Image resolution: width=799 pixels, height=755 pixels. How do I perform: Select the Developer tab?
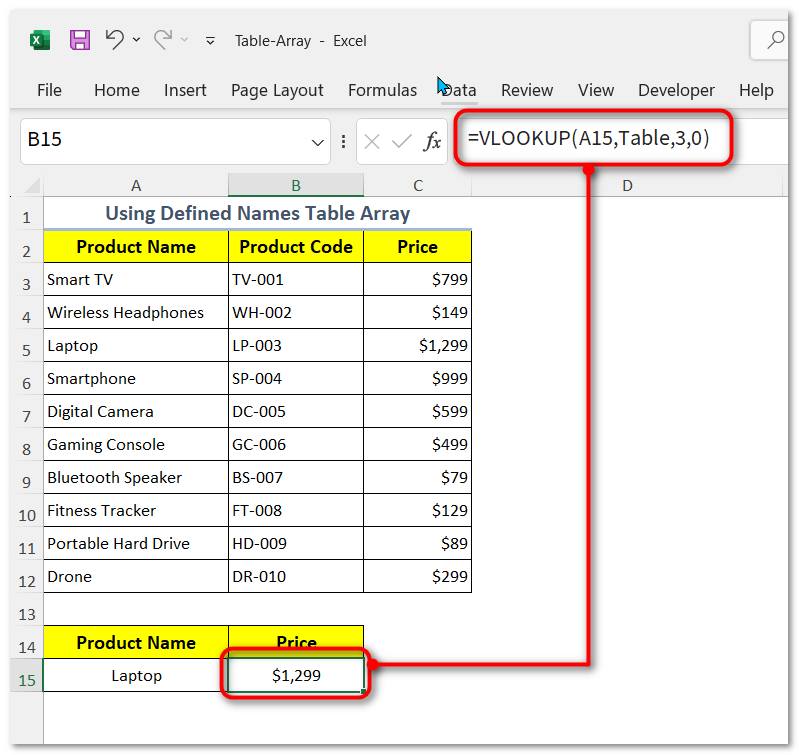[x=676, y=90]
